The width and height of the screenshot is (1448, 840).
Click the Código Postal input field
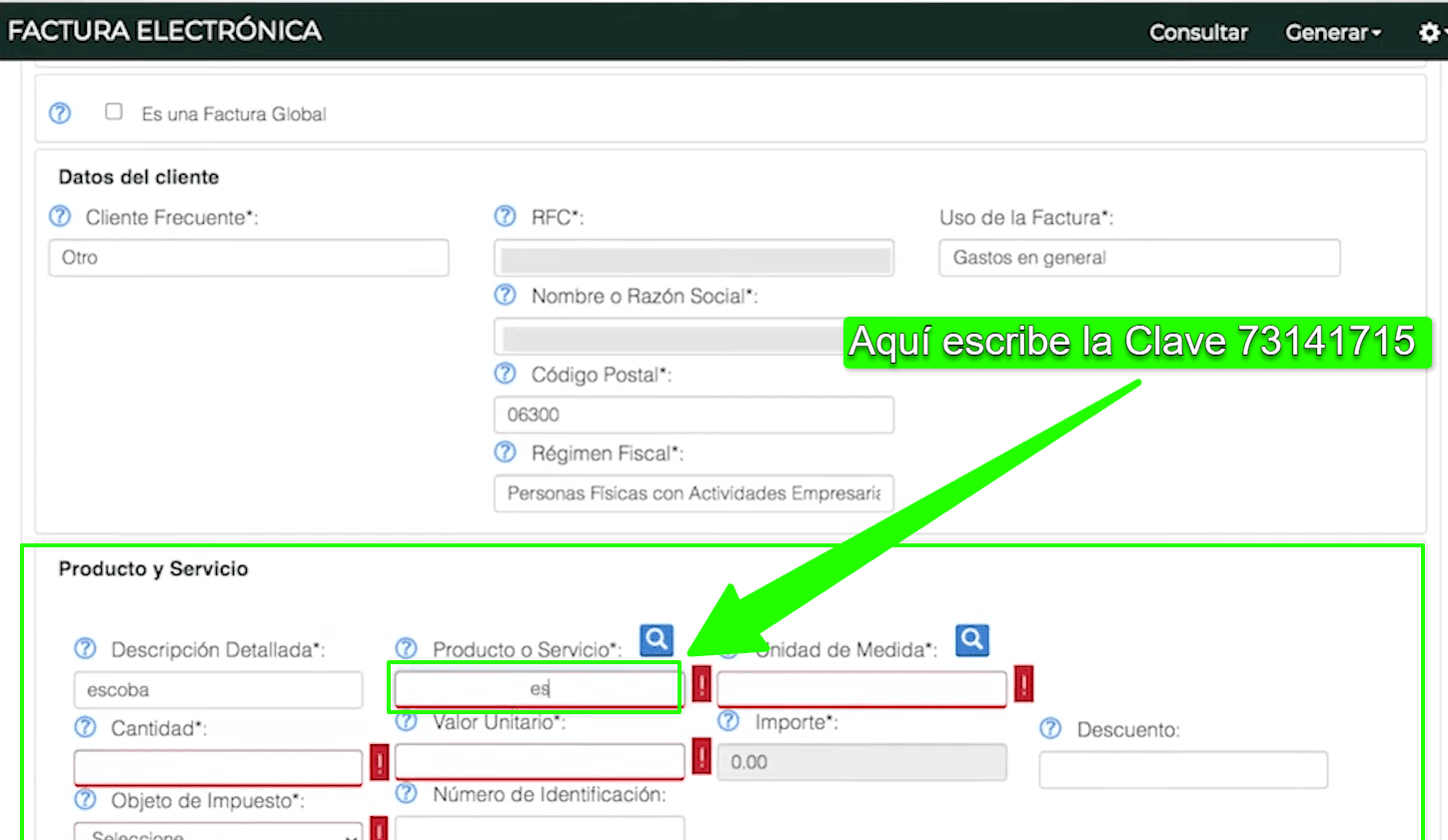(693, 415)
